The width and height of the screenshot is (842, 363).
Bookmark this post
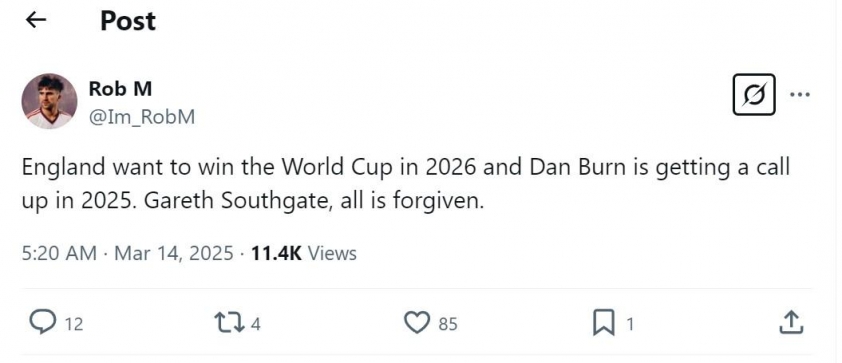point(603,324)
